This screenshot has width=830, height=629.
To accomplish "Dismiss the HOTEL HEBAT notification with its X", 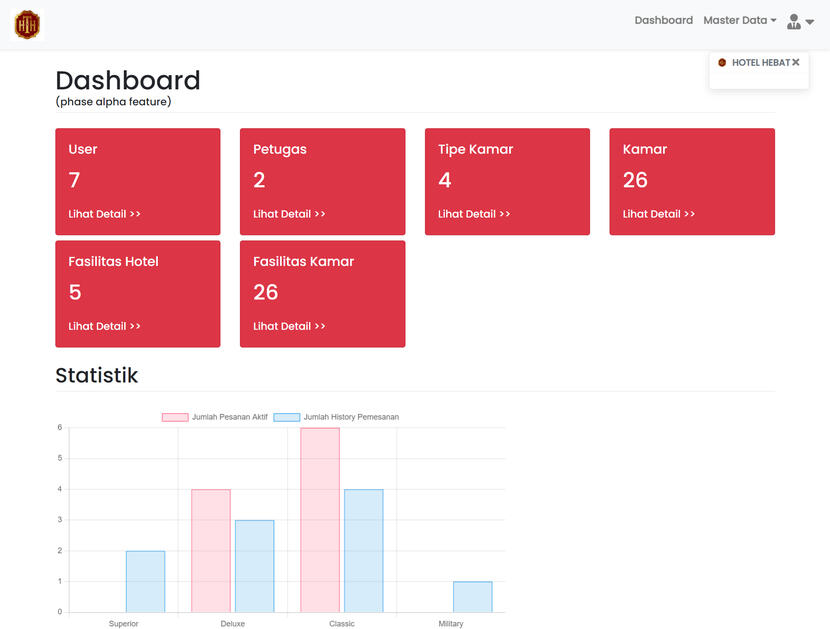I will tap(796, 61).
